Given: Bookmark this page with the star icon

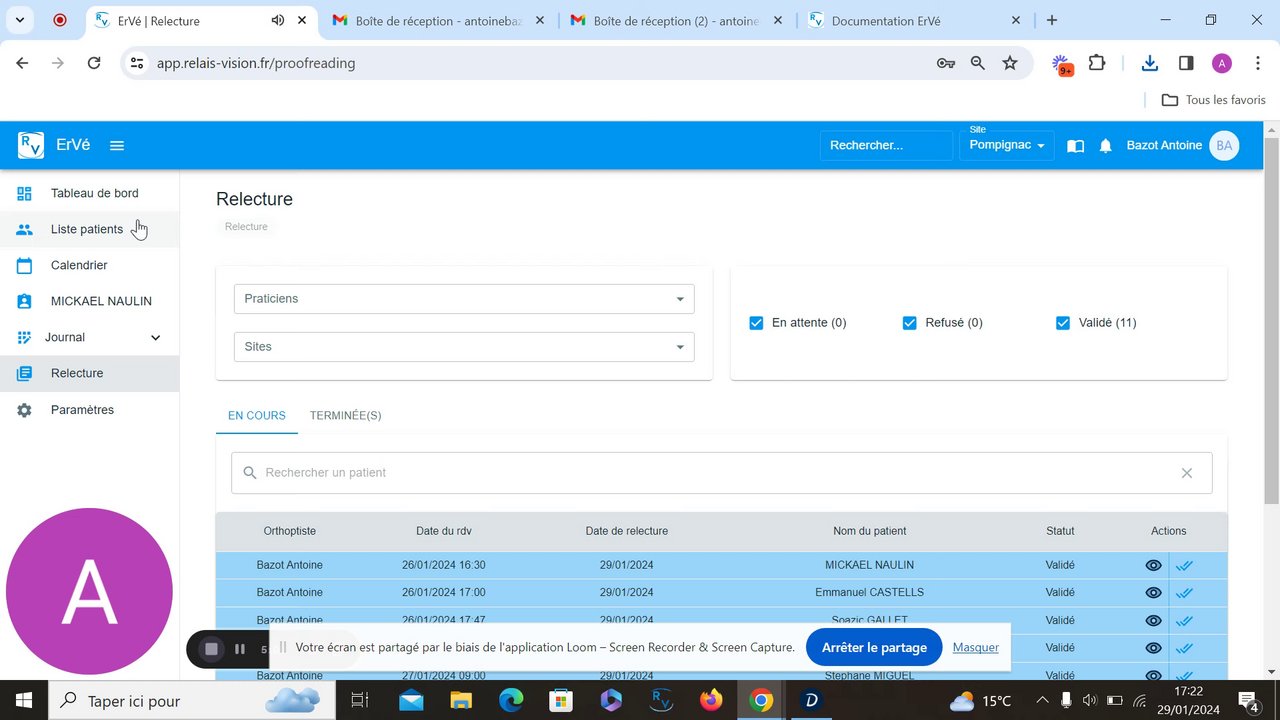Looking at the screenshot, I should point(1010,63).
